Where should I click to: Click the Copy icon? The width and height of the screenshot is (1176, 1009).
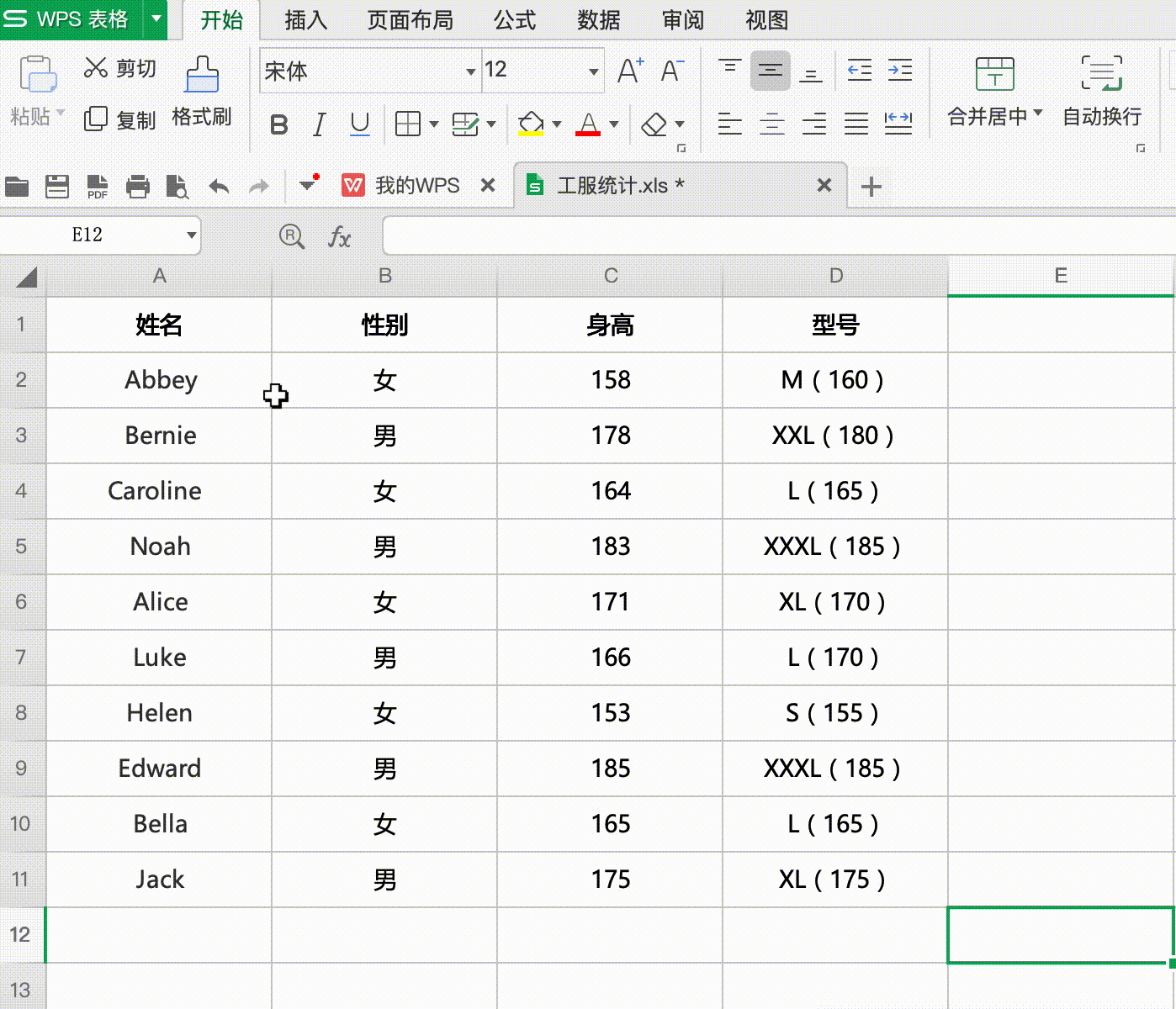coord(95,119)
